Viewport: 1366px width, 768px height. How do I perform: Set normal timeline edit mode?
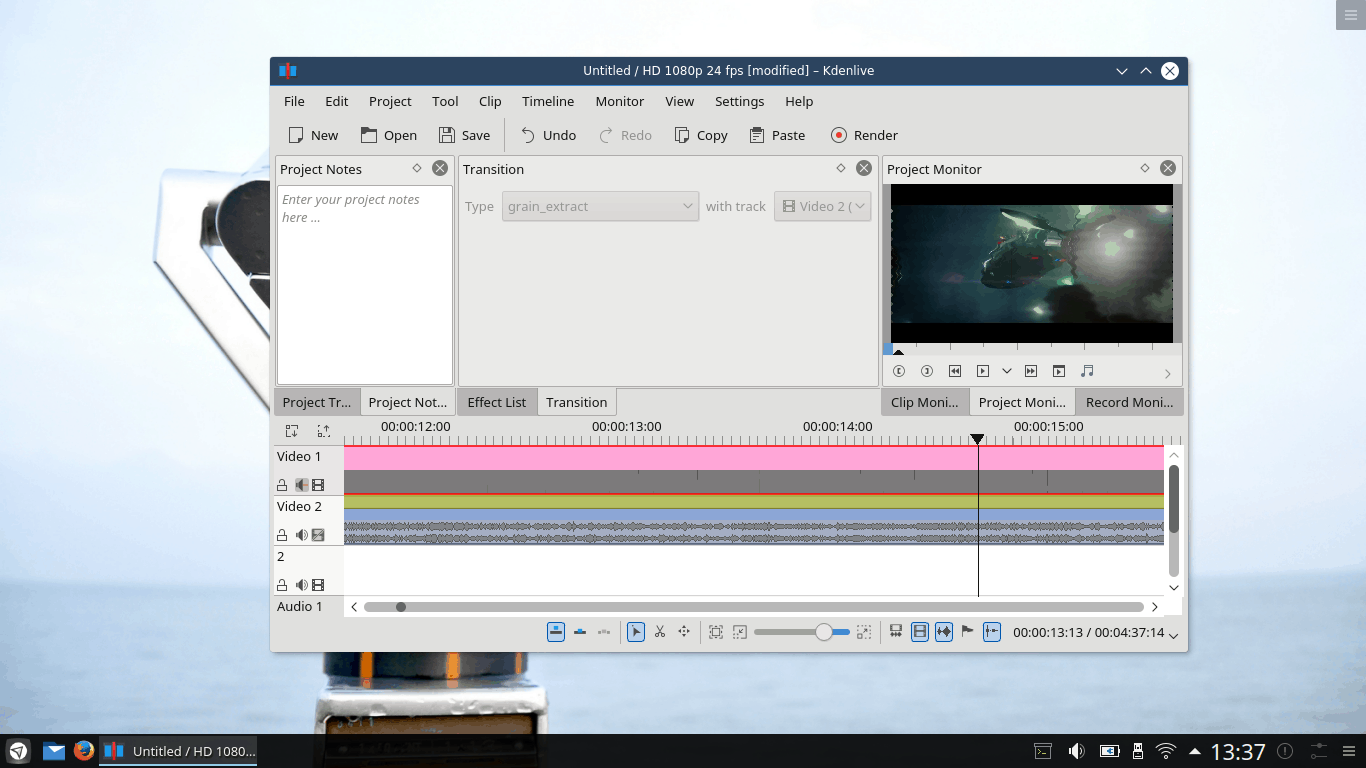pos(556,632)
